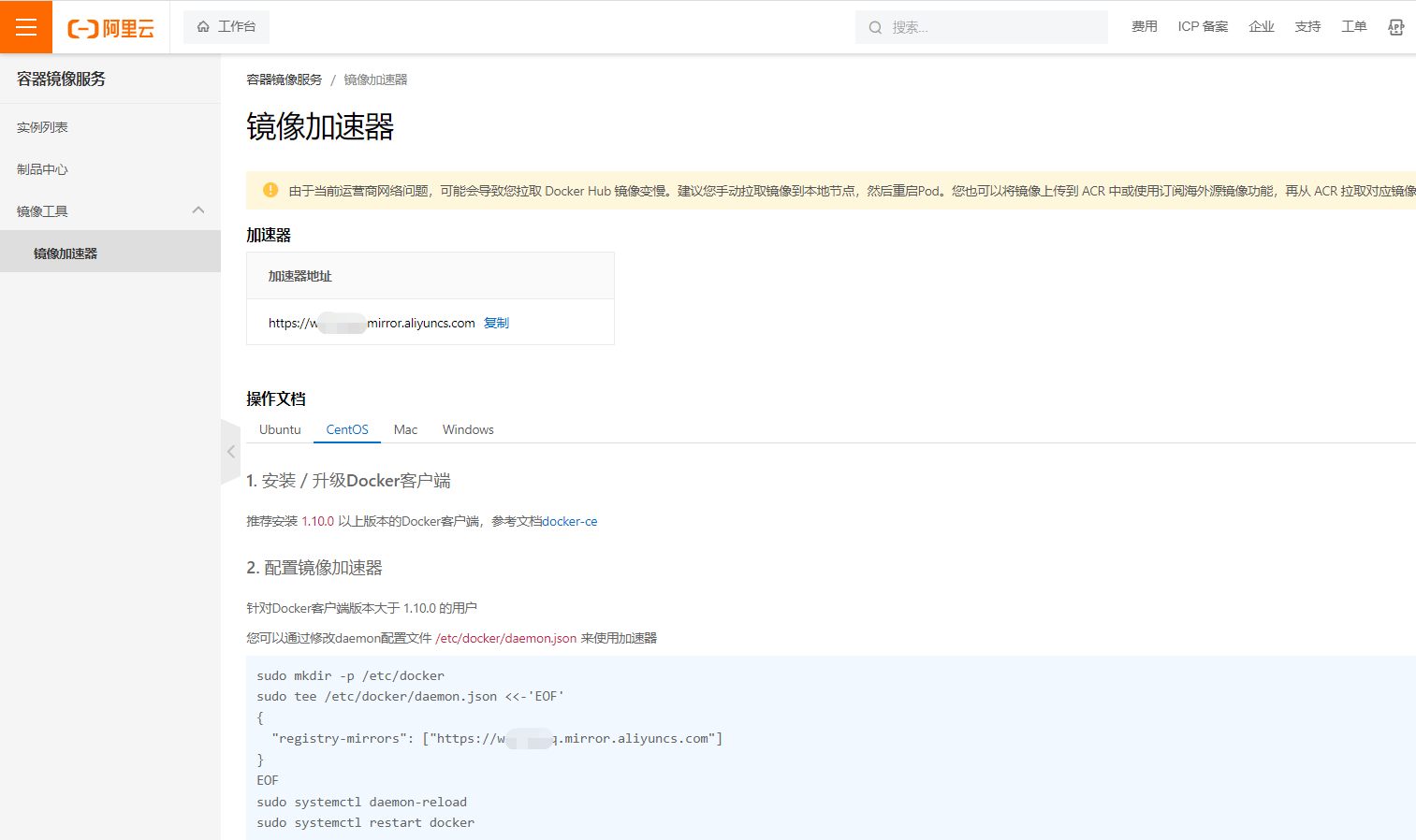Click 'sudo systemctl daemon-reload' line

362,802
